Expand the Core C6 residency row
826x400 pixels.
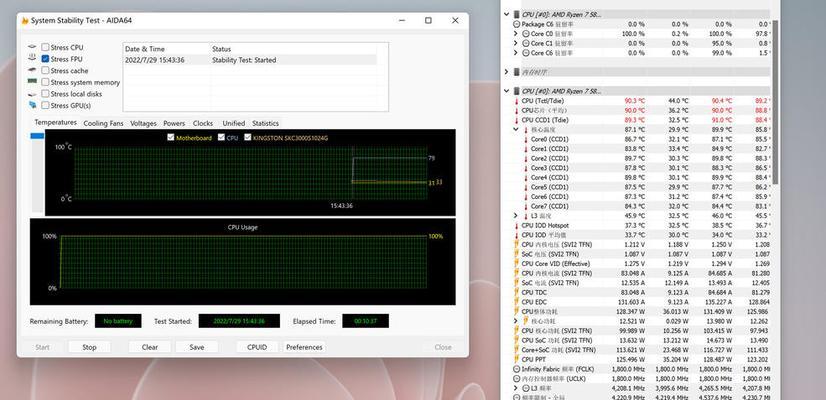pos(516,53)
